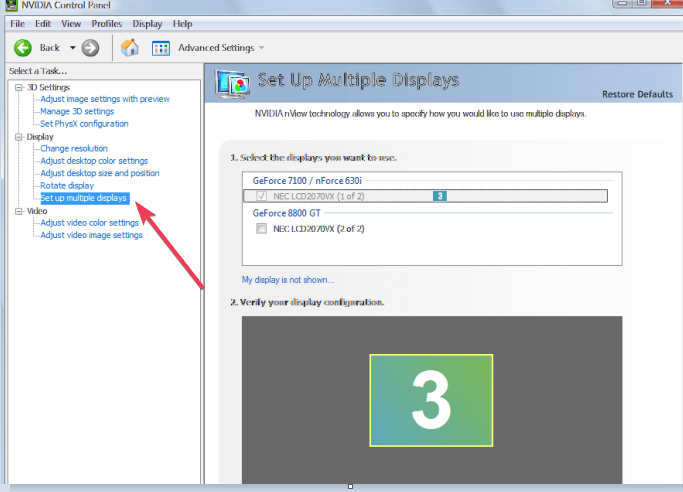Open the Profiles menu

pyautogui.click(x=107, y=24)
